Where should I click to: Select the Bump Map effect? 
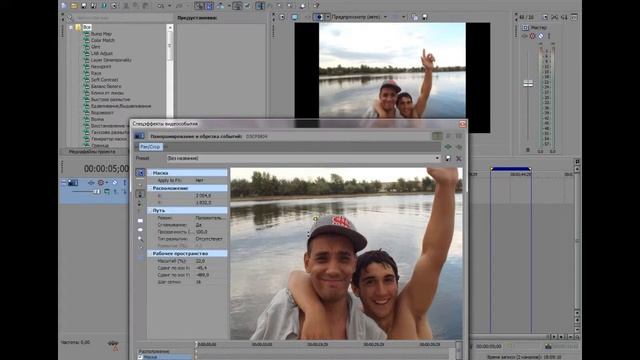point(101,34)
